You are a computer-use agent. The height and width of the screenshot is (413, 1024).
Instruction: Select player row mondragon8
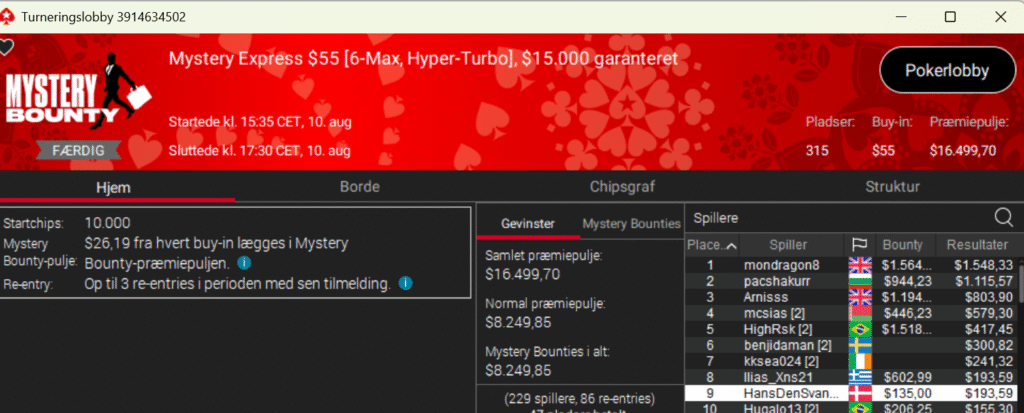(x=851, y=265)
